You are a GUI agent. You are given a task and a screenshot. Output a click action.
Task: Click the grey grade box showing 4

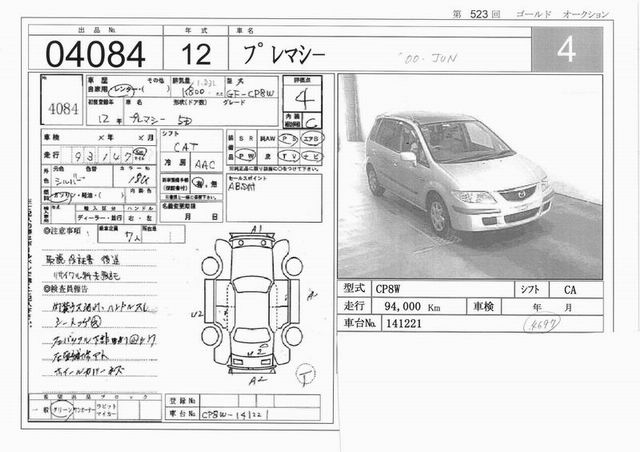click(567, 49)
